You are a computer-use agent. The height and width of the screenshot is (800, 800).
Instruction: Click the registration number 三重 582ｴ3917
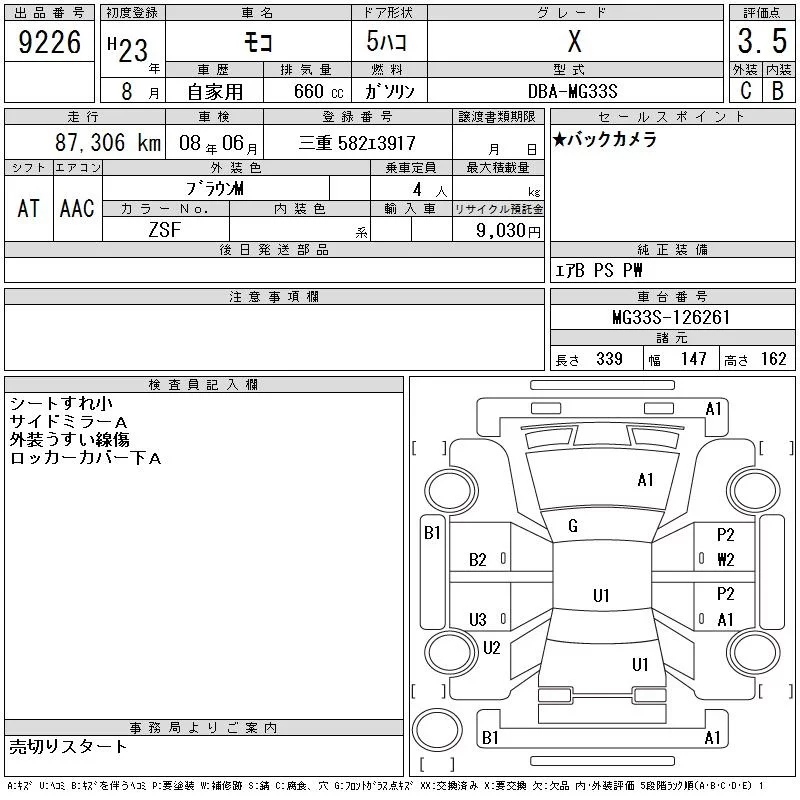pos(357,144)
